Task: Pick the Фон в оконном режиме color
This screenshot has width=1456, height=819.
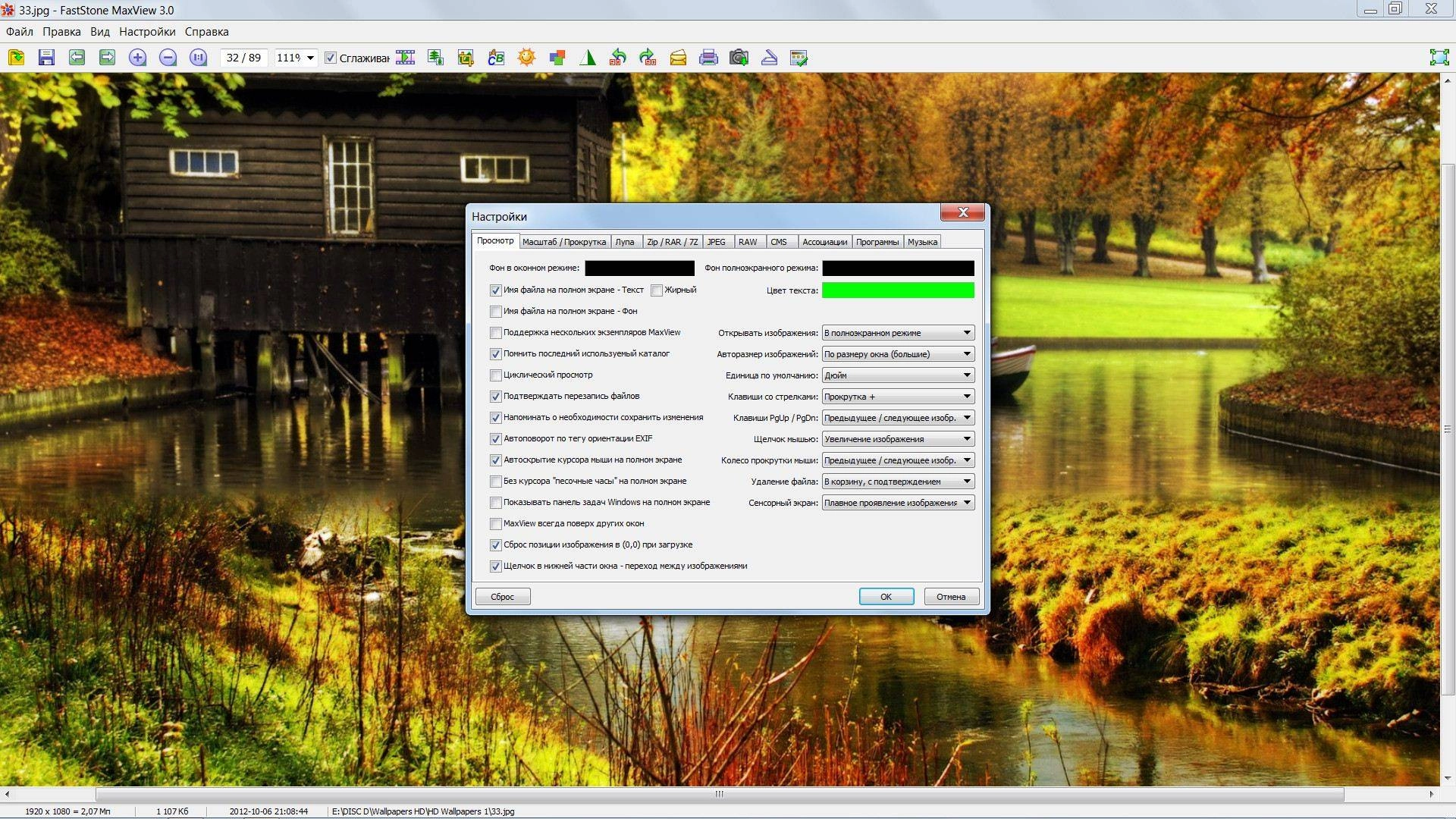Action: click(x=639, y=268)
